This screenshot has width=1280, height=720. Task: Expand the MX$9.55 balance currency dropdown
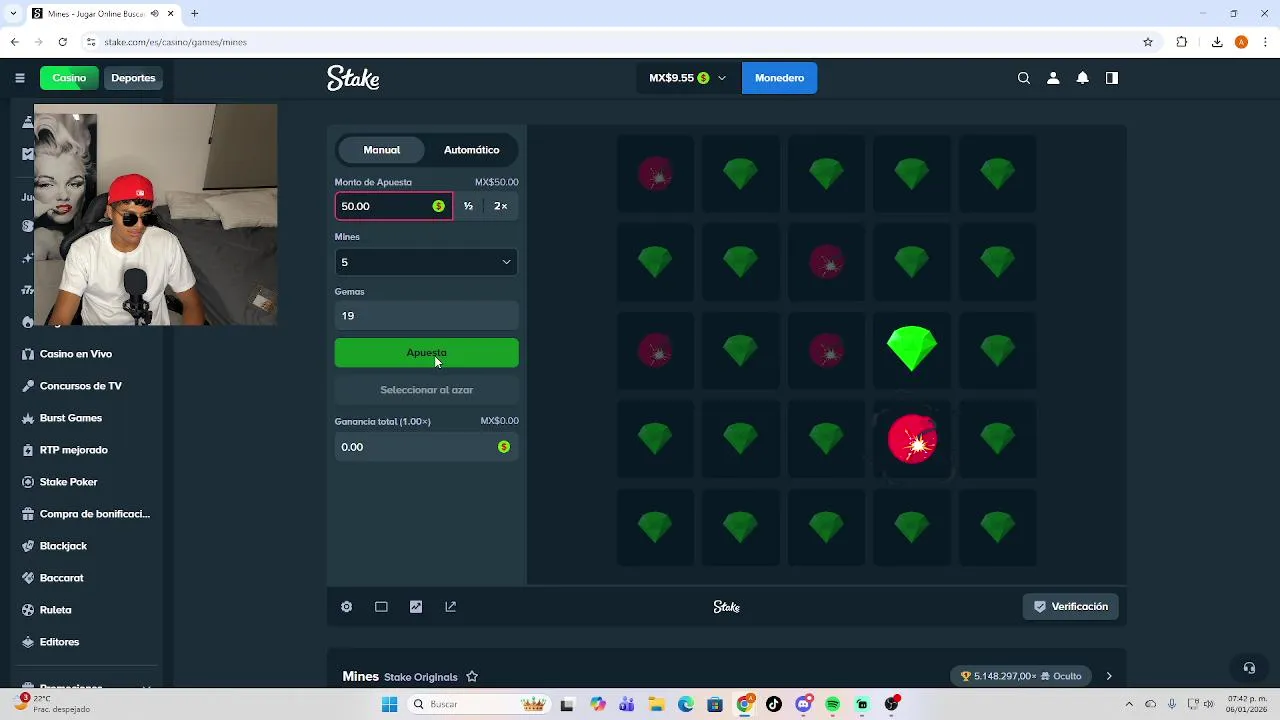pos(687,78)
